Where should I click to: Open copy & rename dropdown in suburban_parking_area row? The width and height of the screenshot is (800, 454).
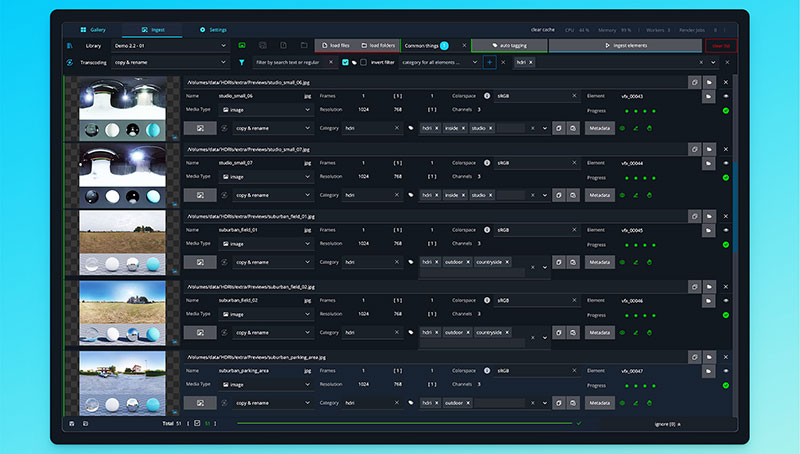pos(272,403)
